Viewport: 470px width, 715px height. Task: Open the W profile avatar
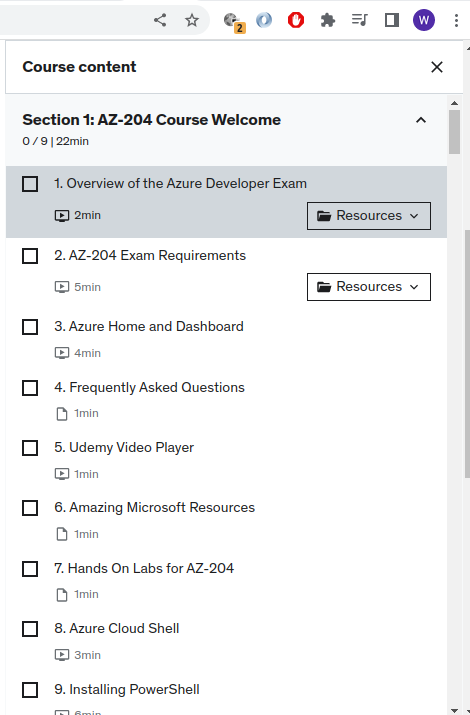click(x=424, y=20)
